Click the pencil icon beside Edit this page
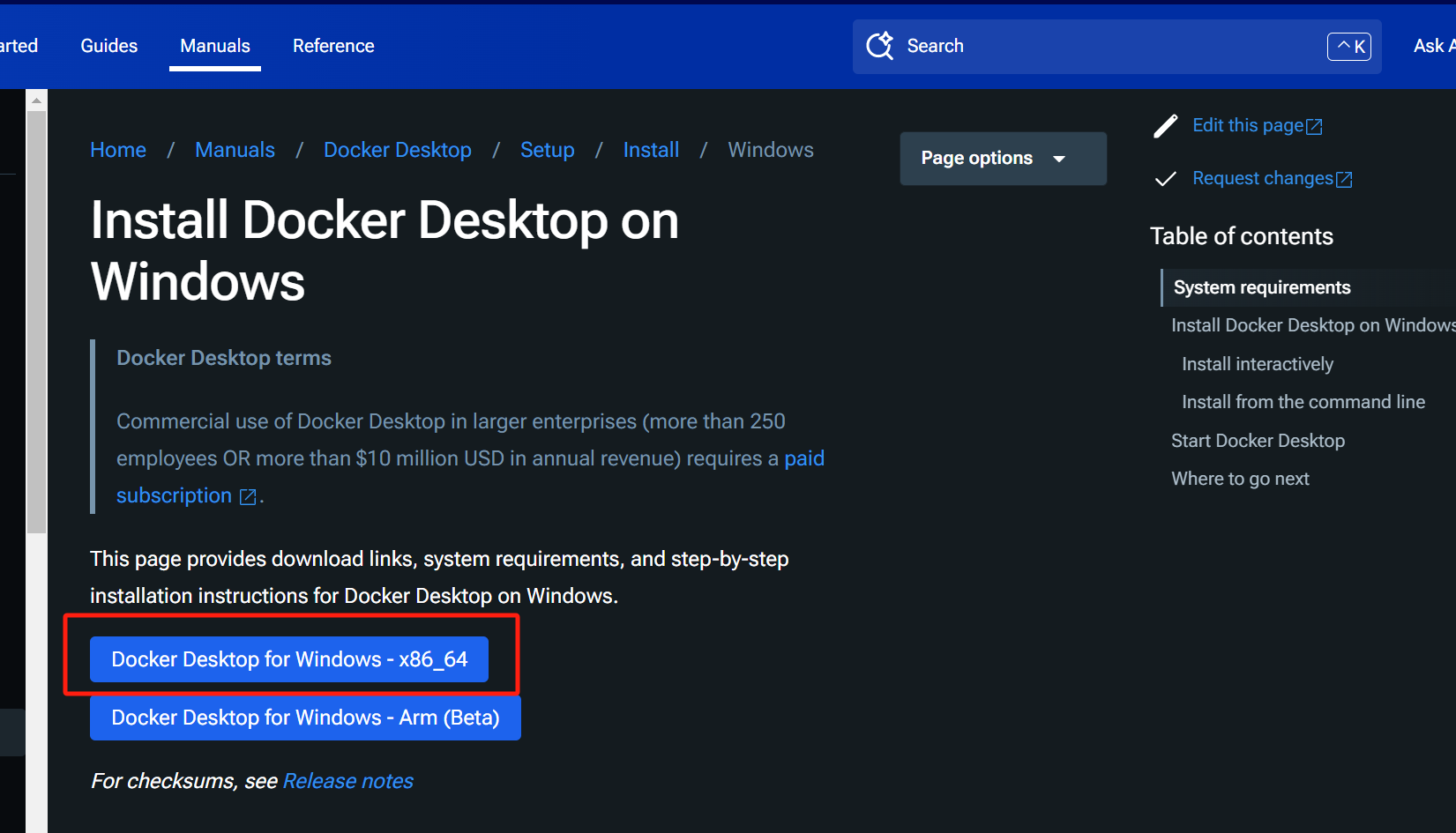The width and height of the screenshot is (1456, 833). point(1165,126)
